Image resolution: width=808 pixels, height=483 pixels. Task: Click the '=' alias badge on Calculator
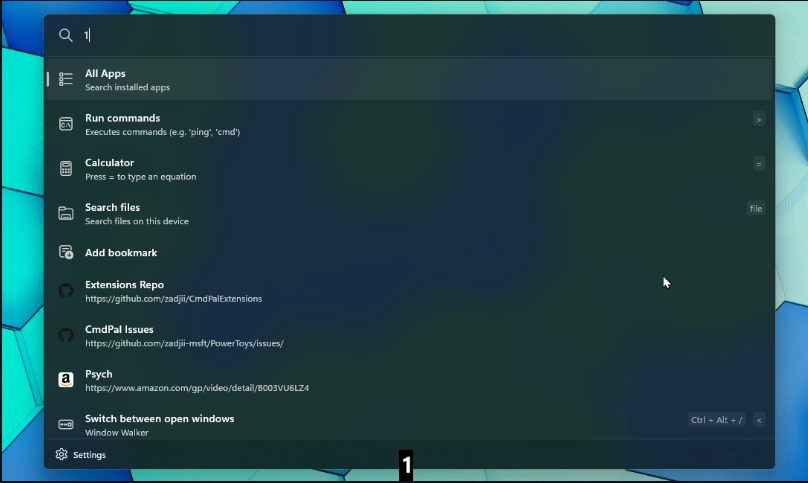pyautogui.click(x=759, y=164)
